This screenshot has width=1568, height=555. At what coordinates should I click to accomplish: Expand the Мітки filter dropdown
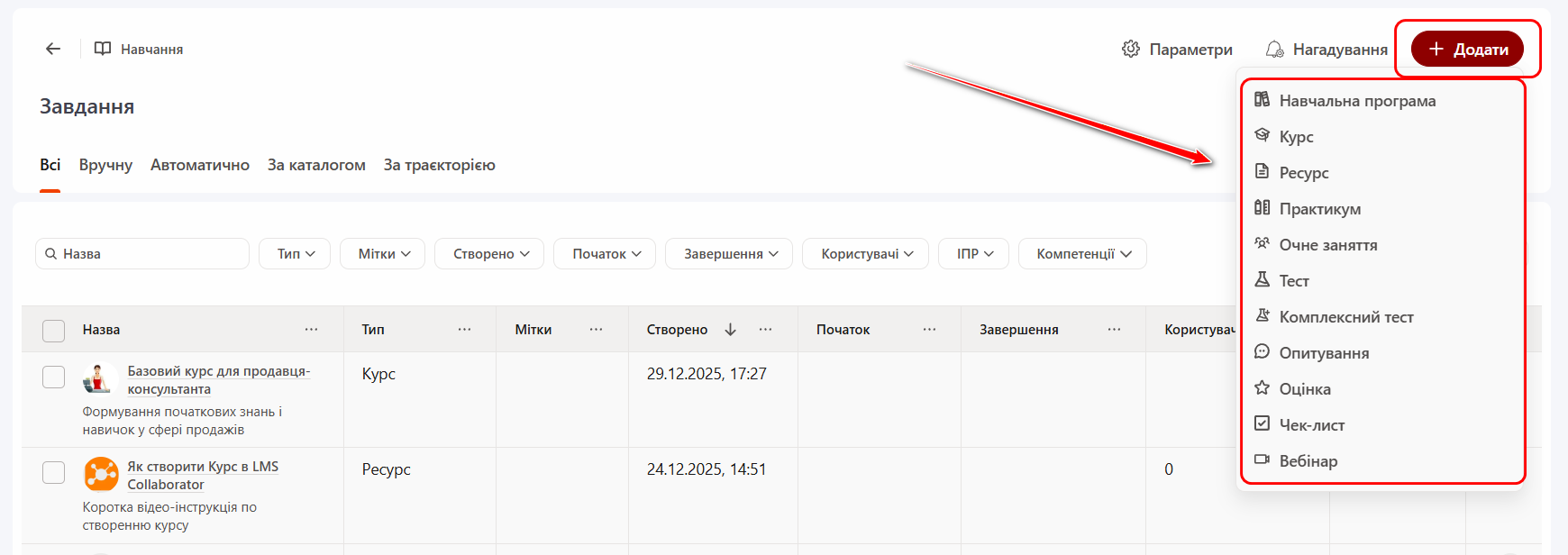384,254
